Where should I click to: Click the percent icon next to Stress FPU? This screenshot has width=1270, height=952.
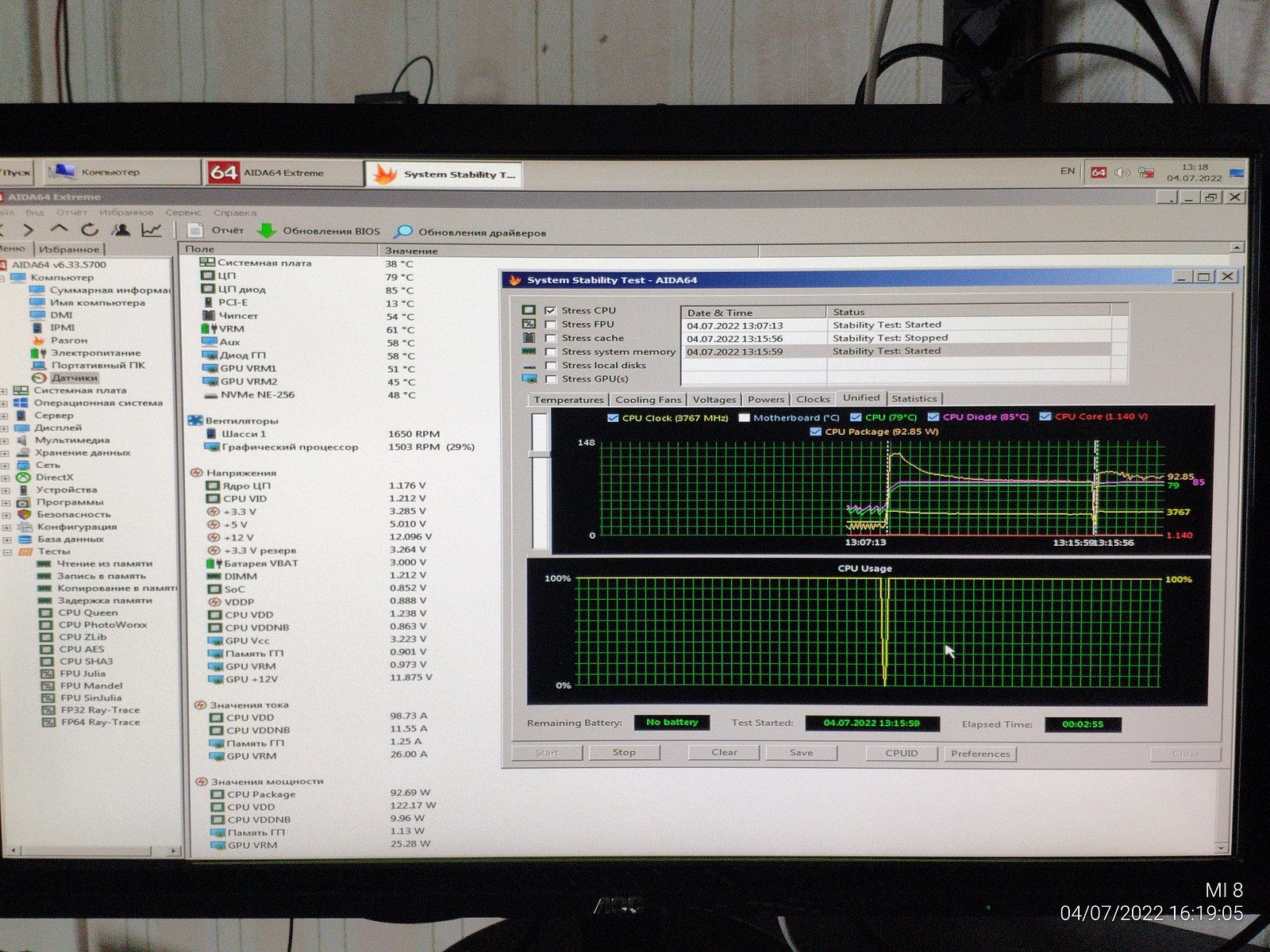tap(529, 324)
